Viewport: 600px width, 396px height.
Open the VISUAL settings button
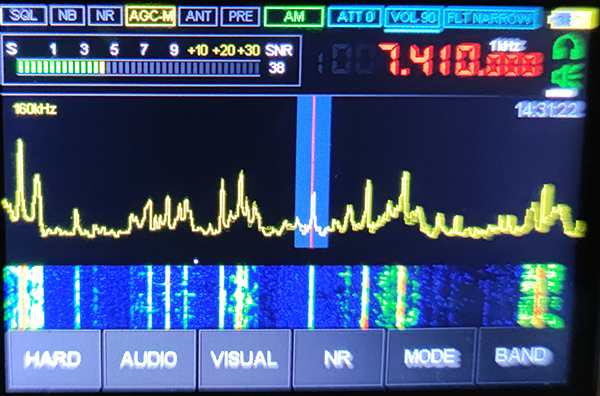coord(244,359)
